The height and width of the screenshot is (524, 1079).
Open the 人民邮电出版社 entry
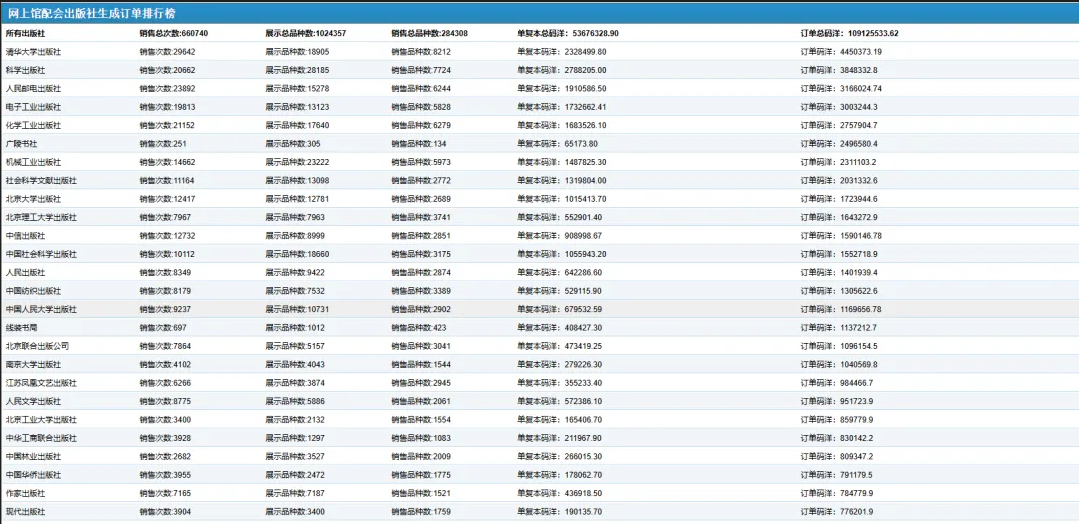(33, 88)
